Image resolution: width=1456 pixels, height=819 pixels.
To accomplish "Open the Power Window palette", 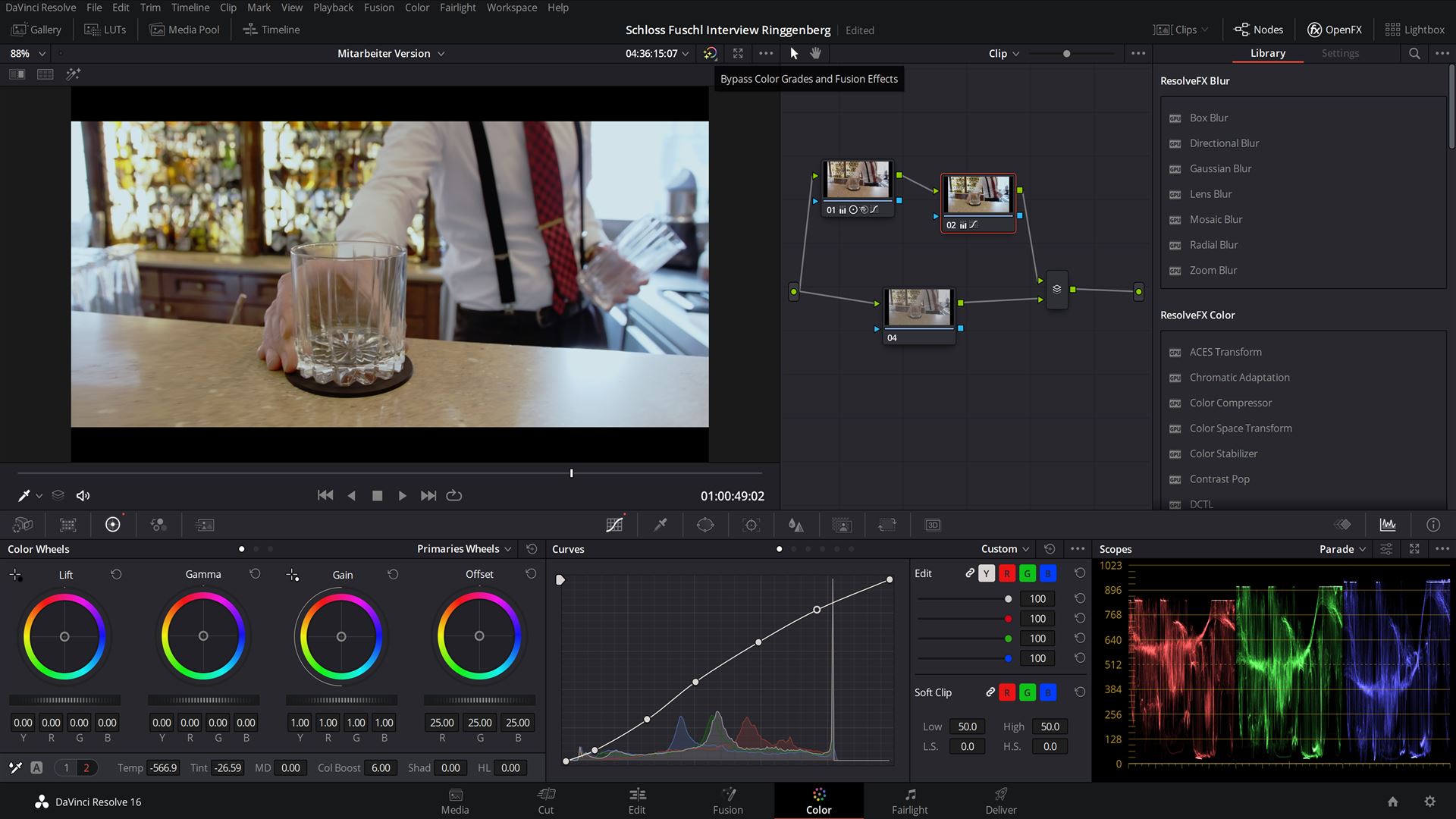I will [x=705, y=525].
